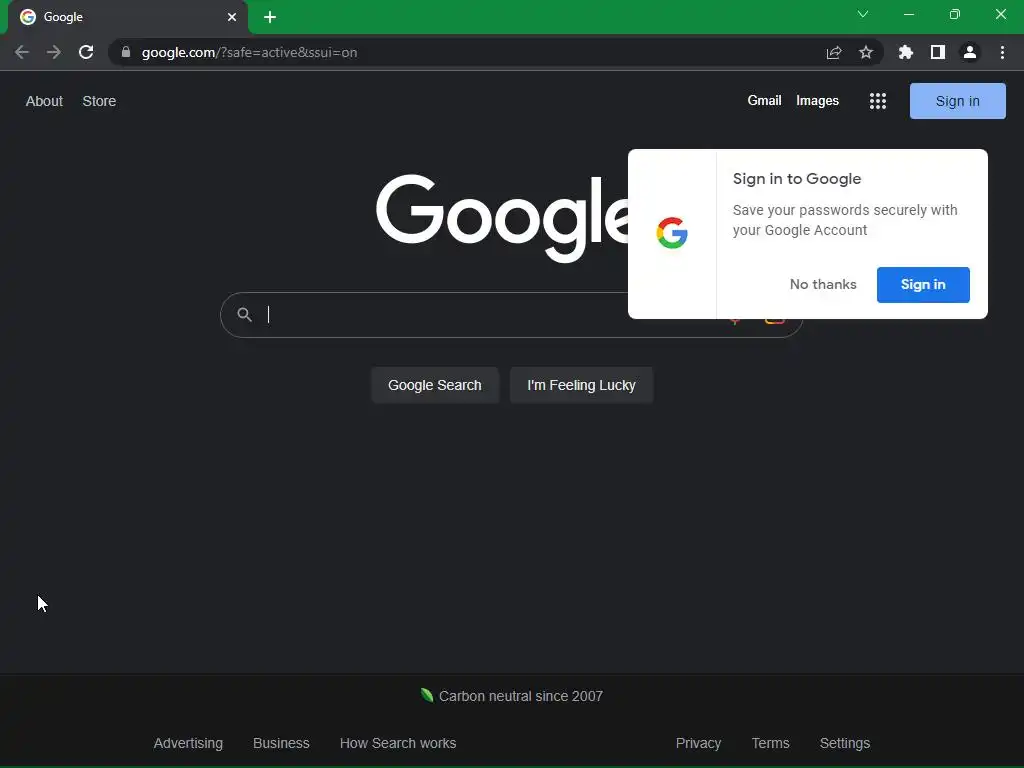Open the Chrome three-dot menu
The height and width of the screenshot is (768, 1024).
click(1002, 52)
